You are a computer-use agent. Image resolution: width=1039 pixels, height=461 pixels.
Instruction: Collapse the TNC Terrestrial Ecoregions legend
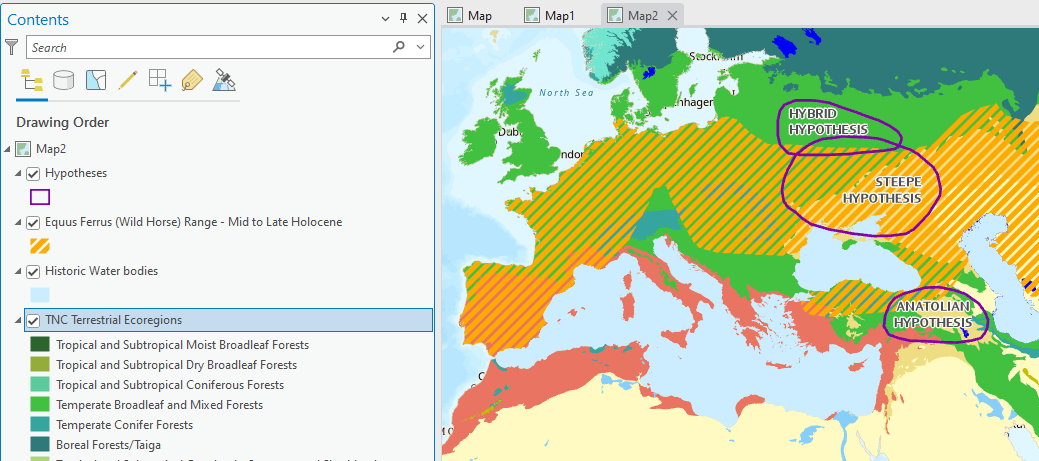pos(19,320)
